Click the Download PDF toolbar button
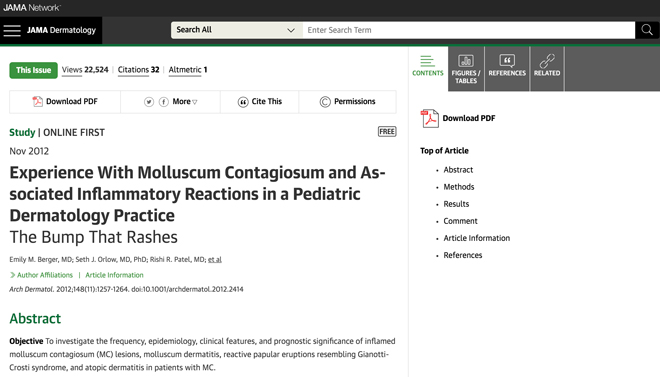The height and width of the screenshot is (377, 660). tap(65, 102)
